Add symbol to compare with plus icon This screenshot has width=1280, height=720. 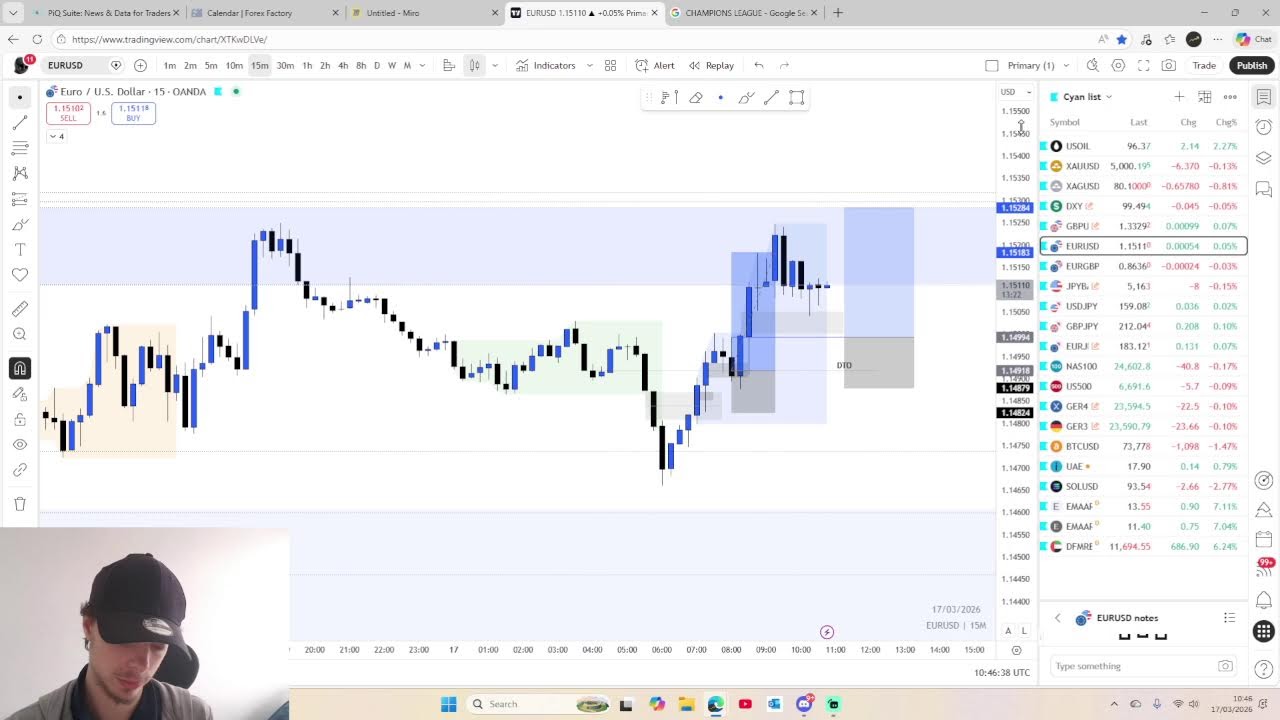tap(140, 65)
